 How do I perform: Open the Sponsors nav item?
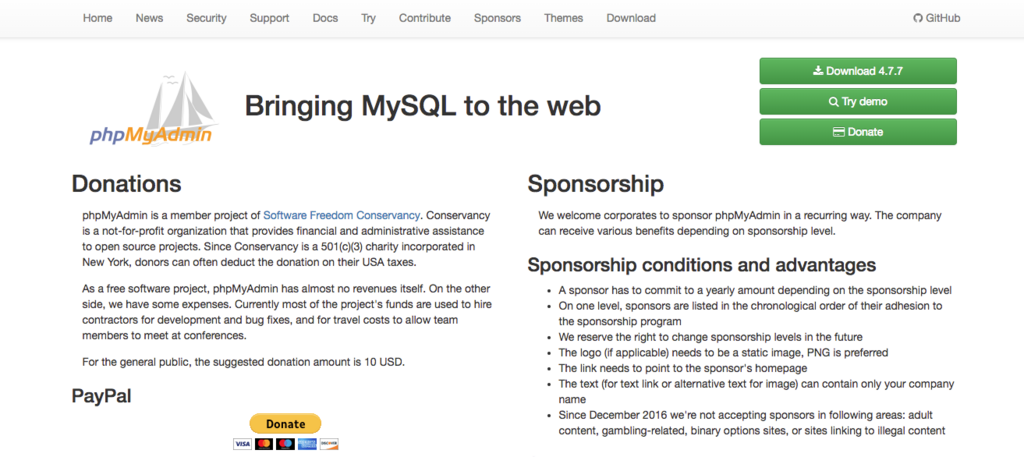498,18
